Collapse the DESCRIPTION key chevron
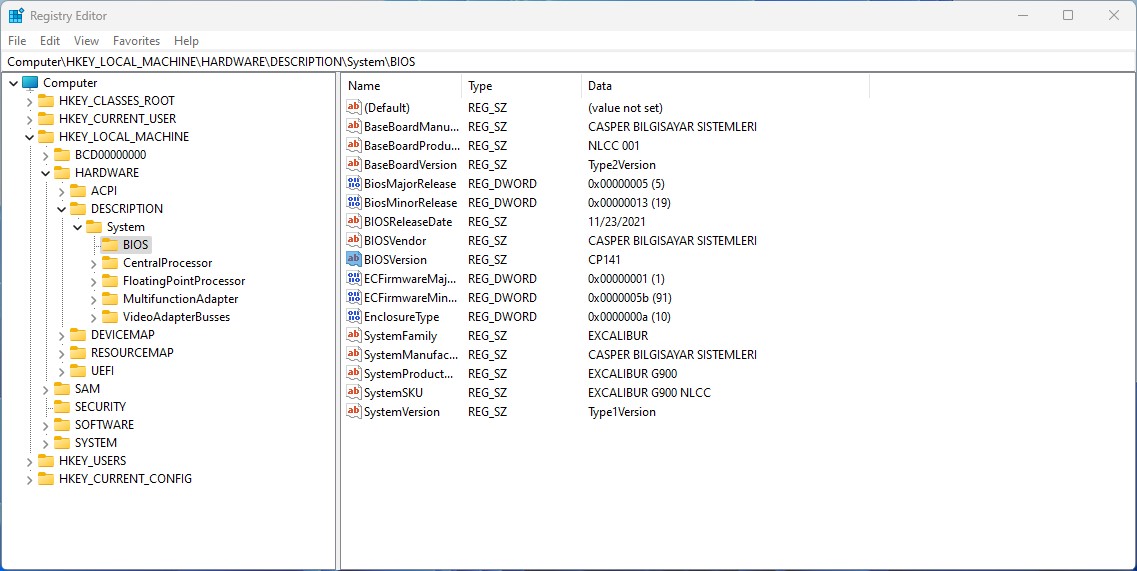 click(62, 209)
